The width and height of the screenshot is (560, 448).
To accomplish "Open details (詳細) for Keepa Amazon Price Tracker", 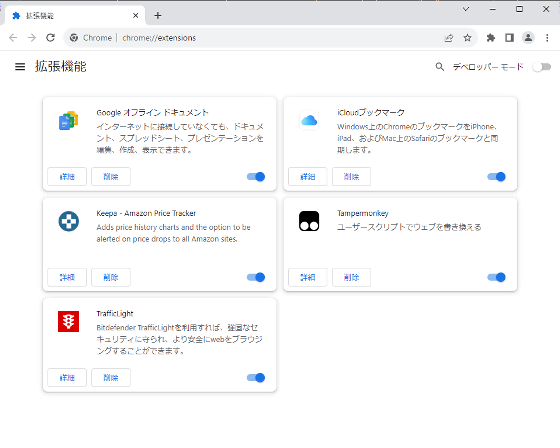I will point(67,277).
